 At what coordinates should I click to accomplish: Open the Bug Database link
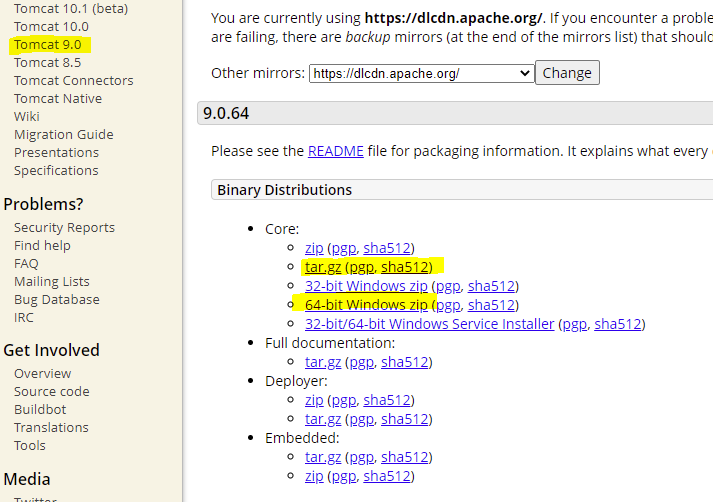57,299
